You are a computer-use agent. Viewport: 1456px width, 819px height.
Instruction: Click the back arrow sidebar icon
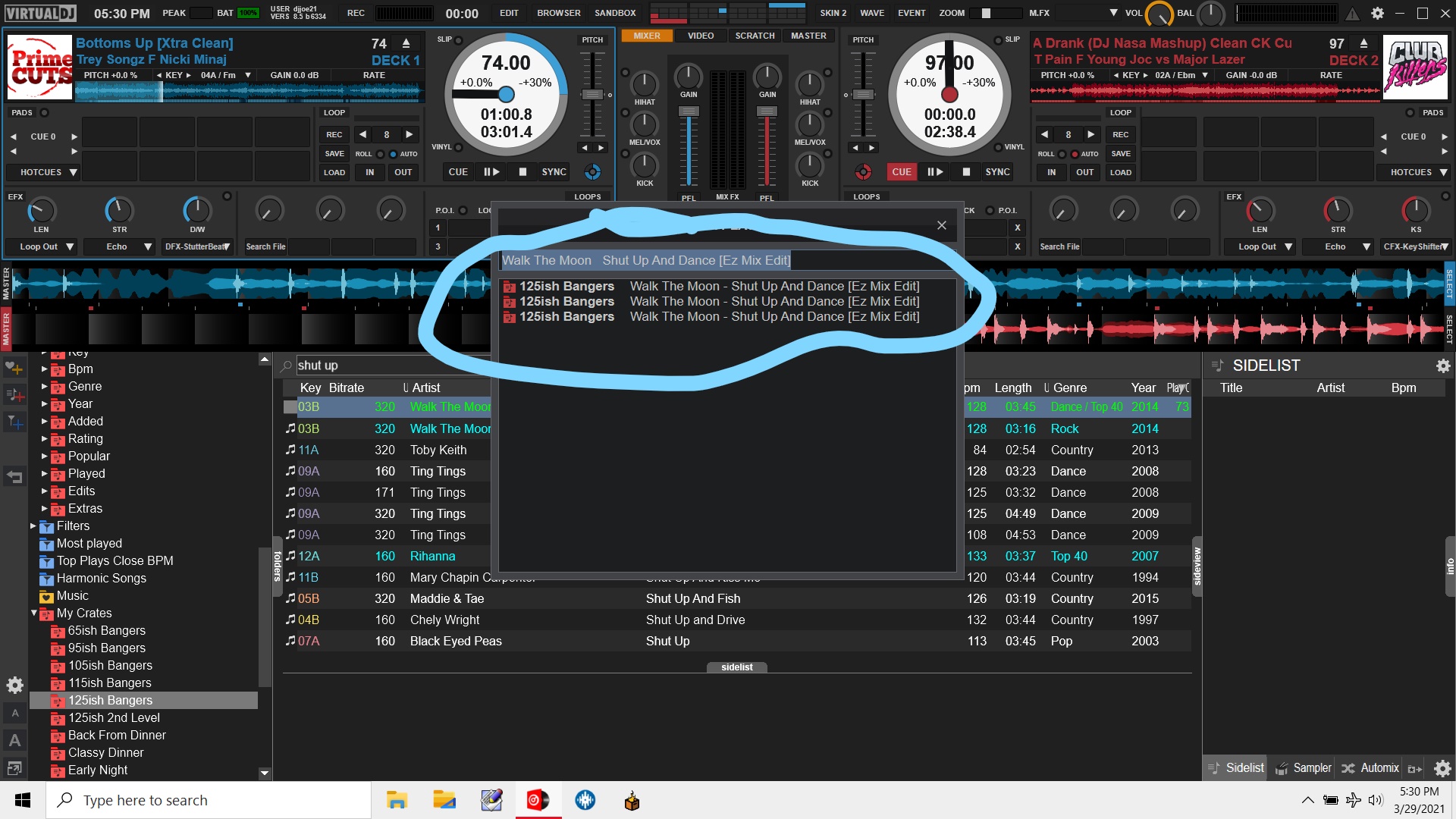click(x=14, y=477)
